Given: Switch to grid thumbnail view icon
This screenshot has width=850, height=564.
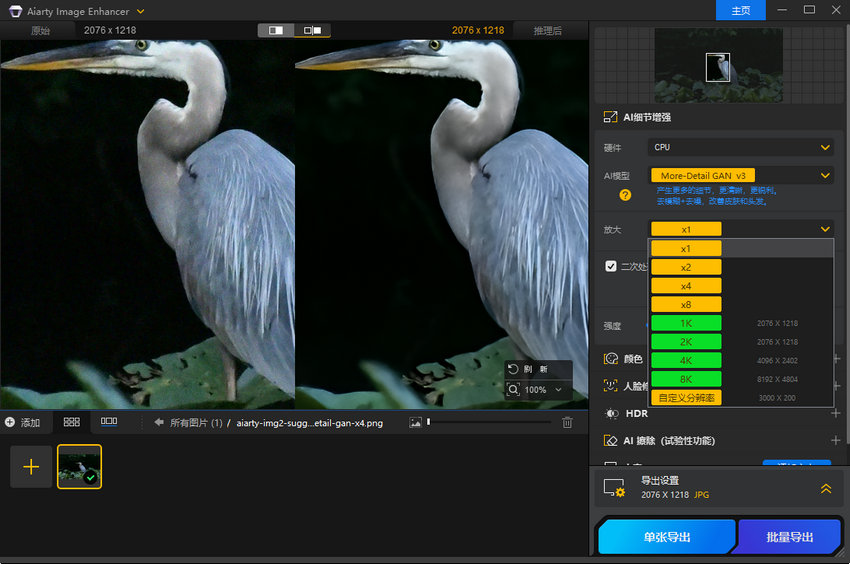Looking at the screenshot, I should (x=71, y=422).
